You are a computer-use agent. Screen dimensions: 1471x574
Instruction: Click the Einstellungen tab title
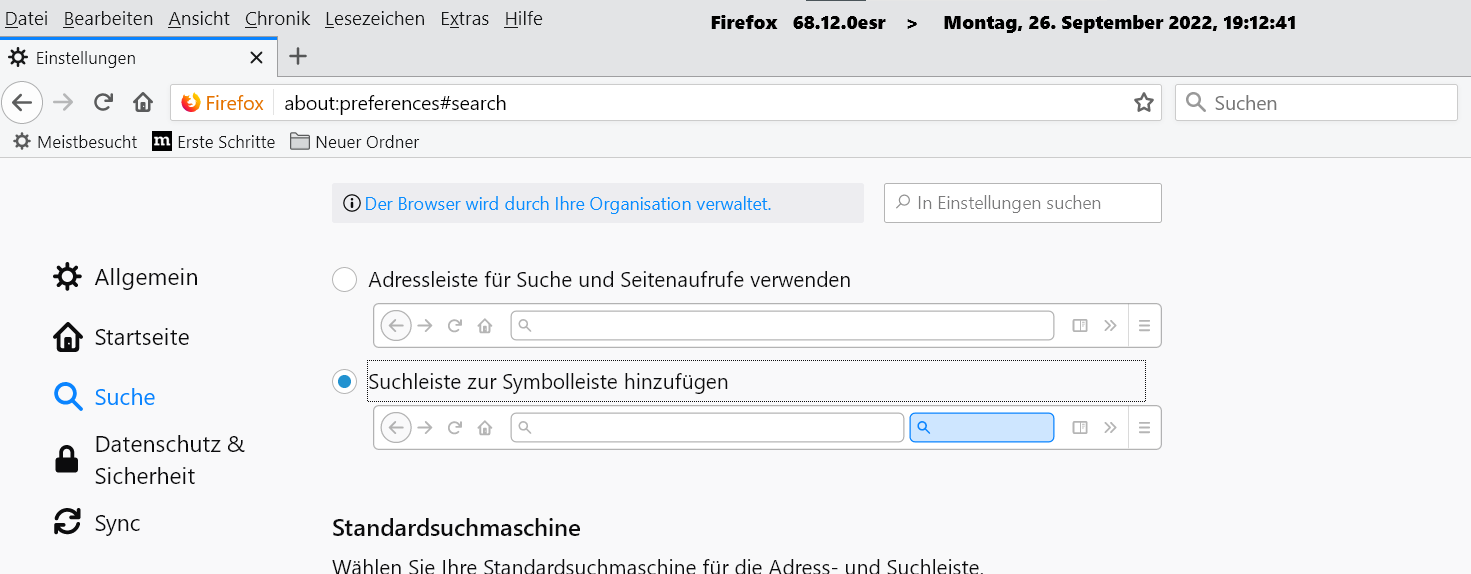tap(86, 58)
